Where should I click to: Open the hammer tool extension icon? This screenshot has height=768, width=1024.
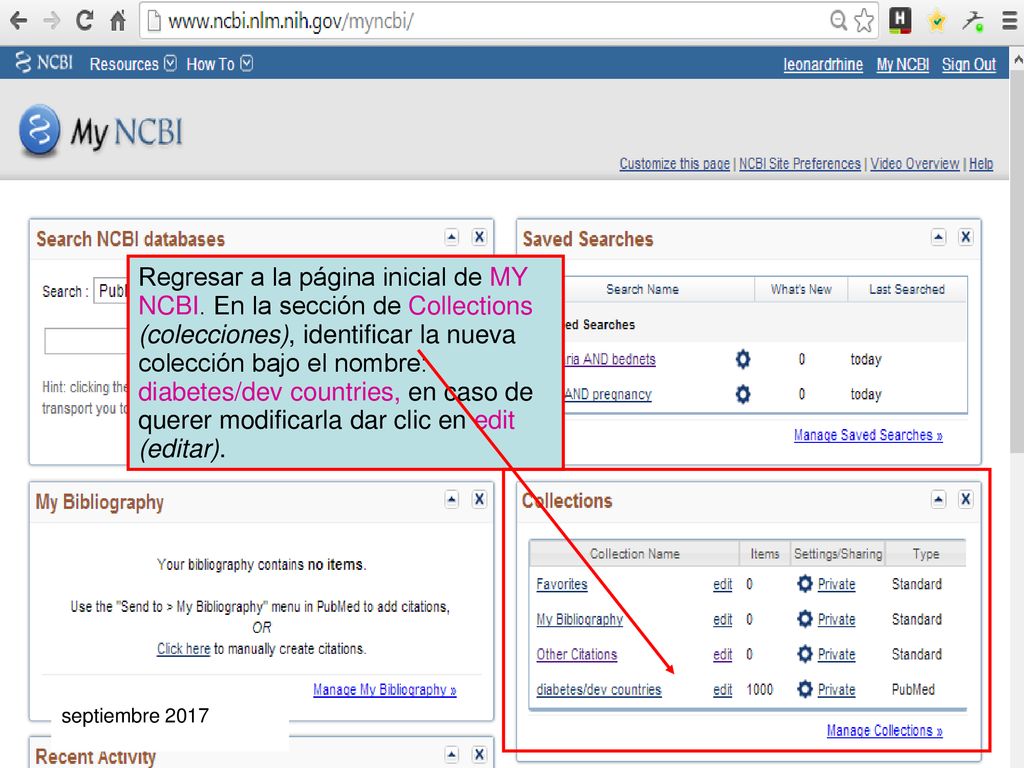point(972,21)
